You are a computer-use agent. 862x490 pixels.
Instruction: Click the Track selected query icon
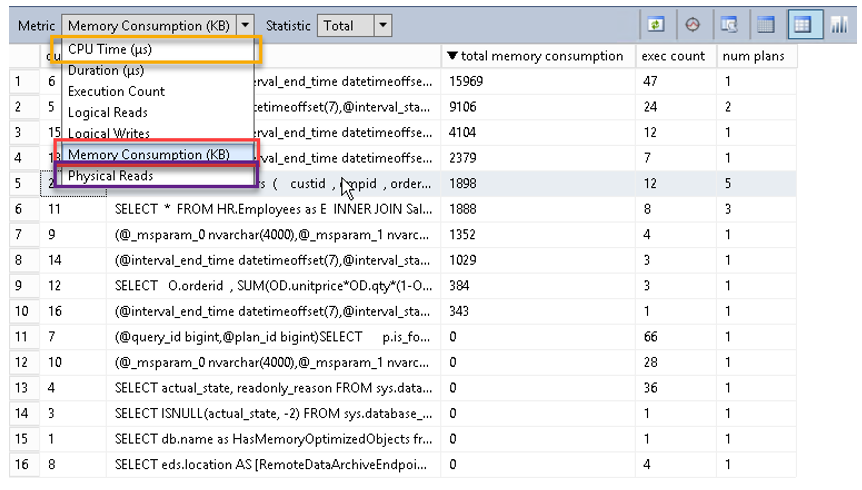point(692,26)
